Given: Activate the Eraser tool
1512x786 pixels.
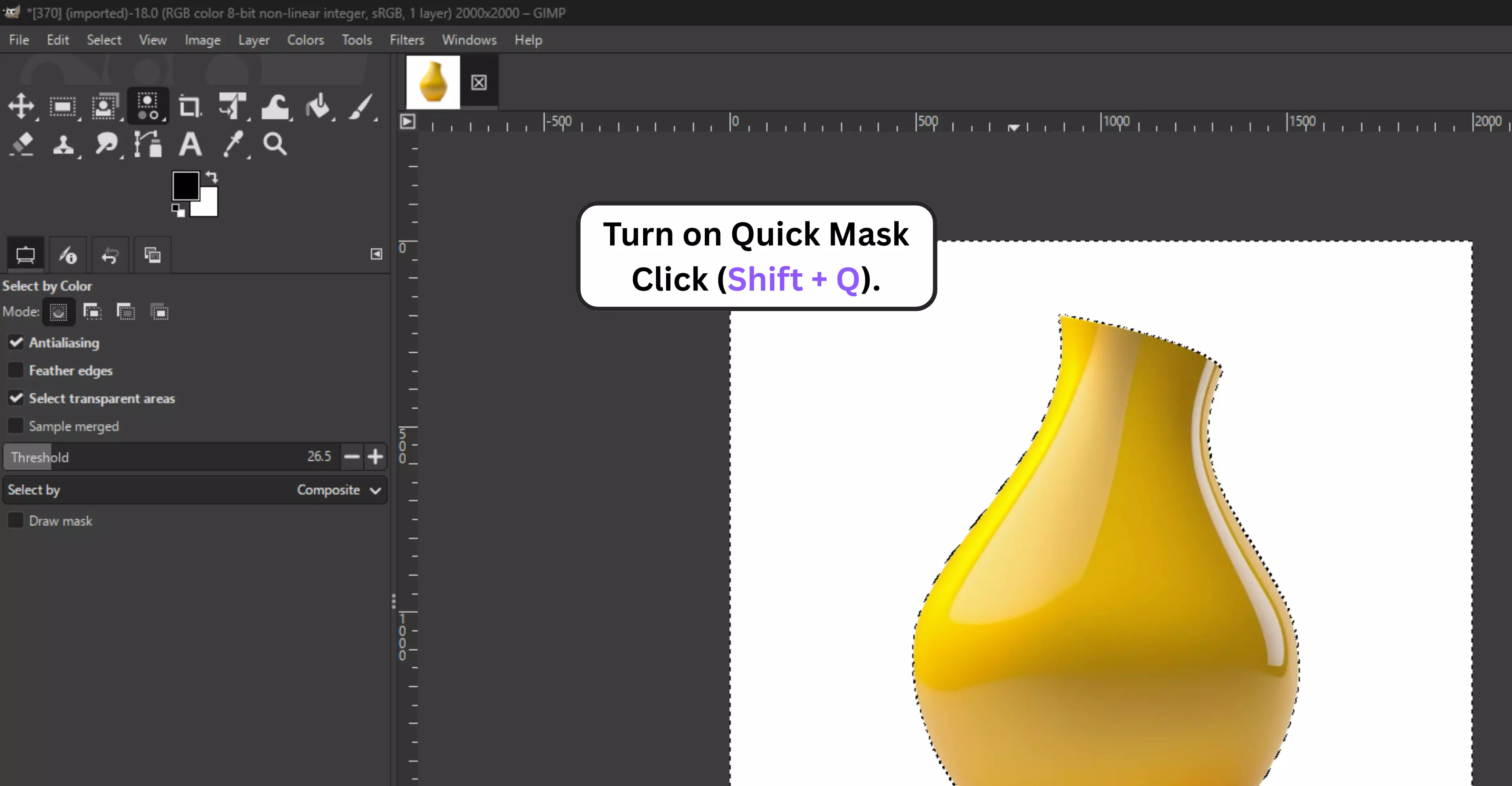Looking at the screenshot, I should click(x=22, y=144).
